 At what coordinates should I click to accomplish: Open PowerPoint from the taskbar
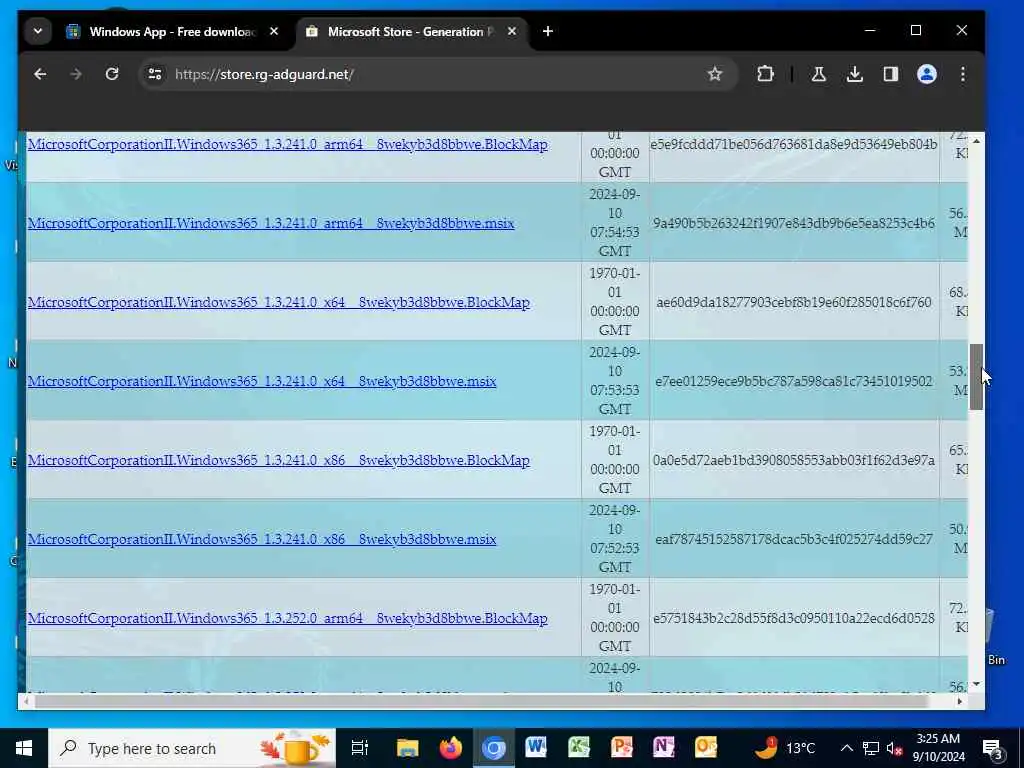[x=621, y=748]
